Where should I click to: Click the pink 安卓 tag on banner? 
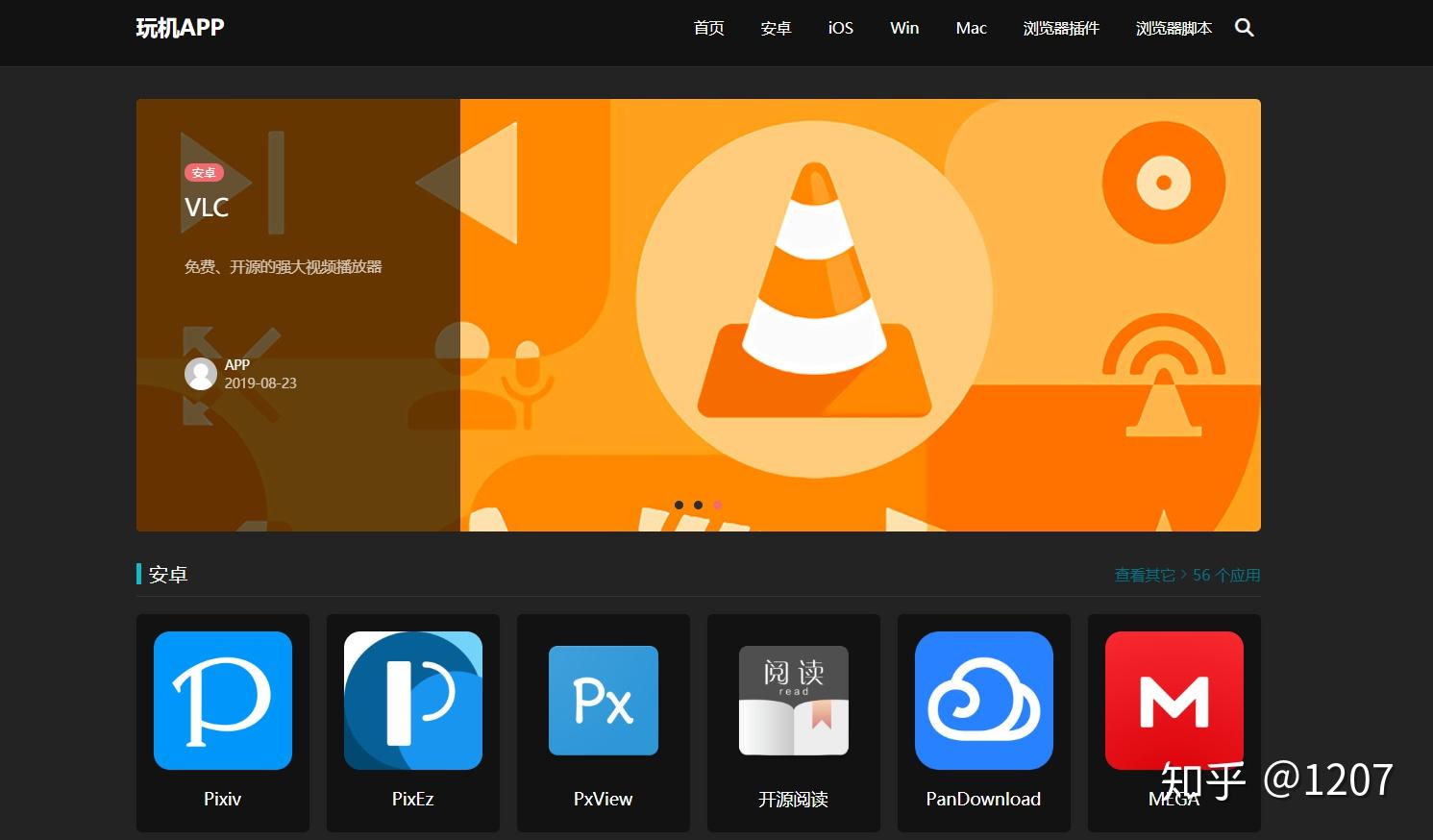(x=204, y=173)
